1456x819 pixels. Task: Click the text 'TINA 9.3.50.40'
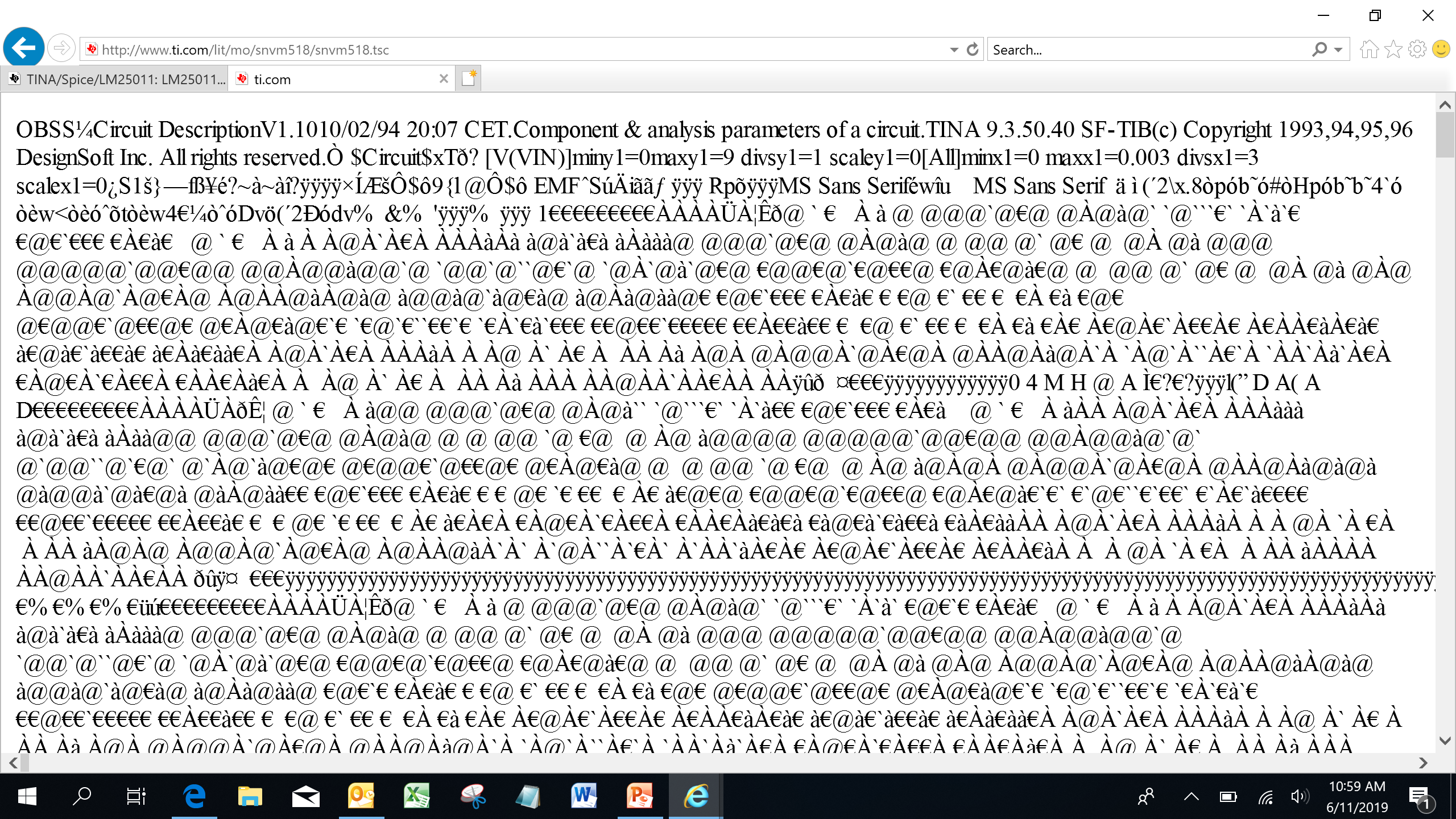pos(1002,130)
